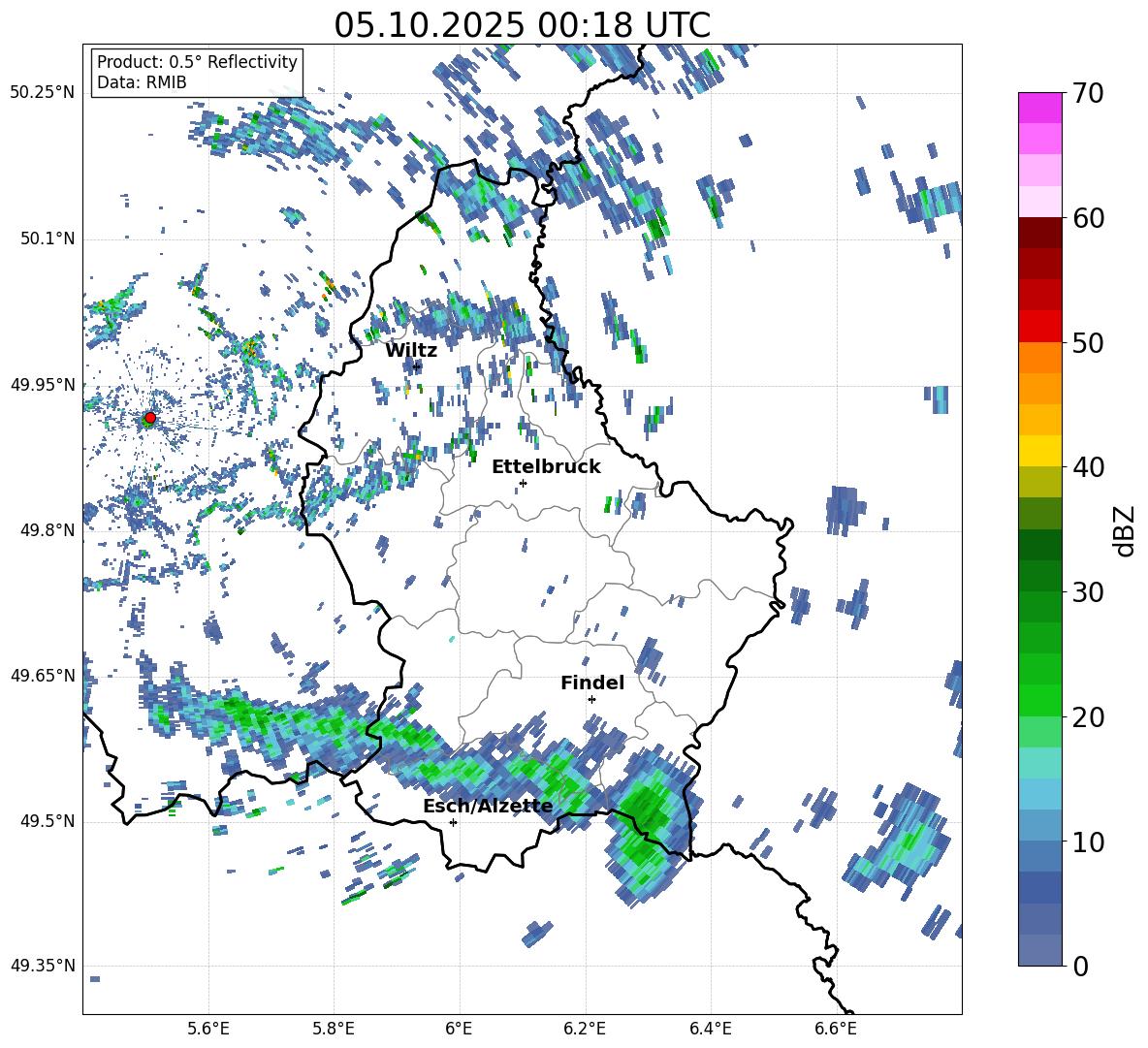Click the Findel location cross marker
The height and width of the screenshot is (1048, 1148).
591,700
